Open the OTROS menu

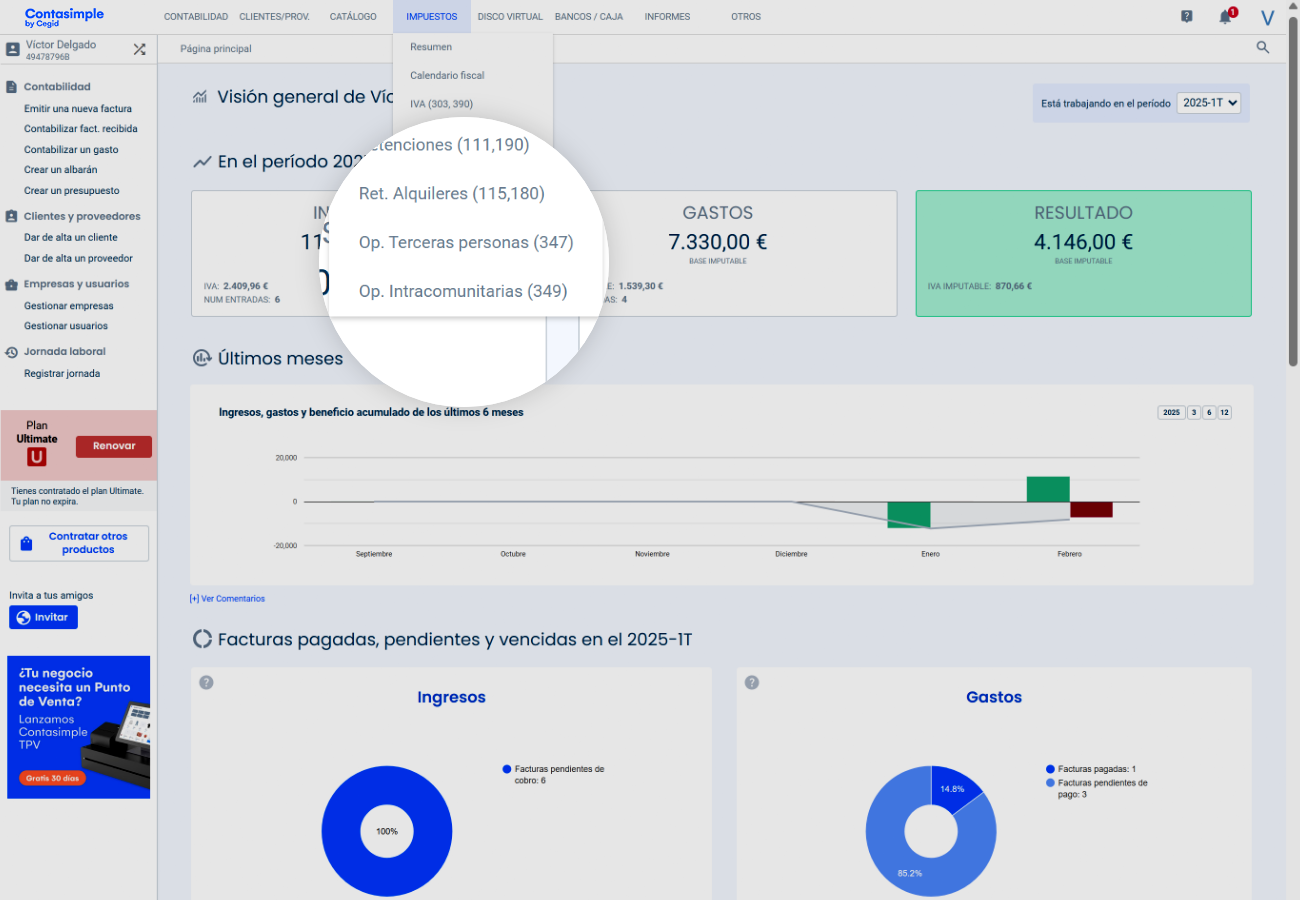pos(746,17)
